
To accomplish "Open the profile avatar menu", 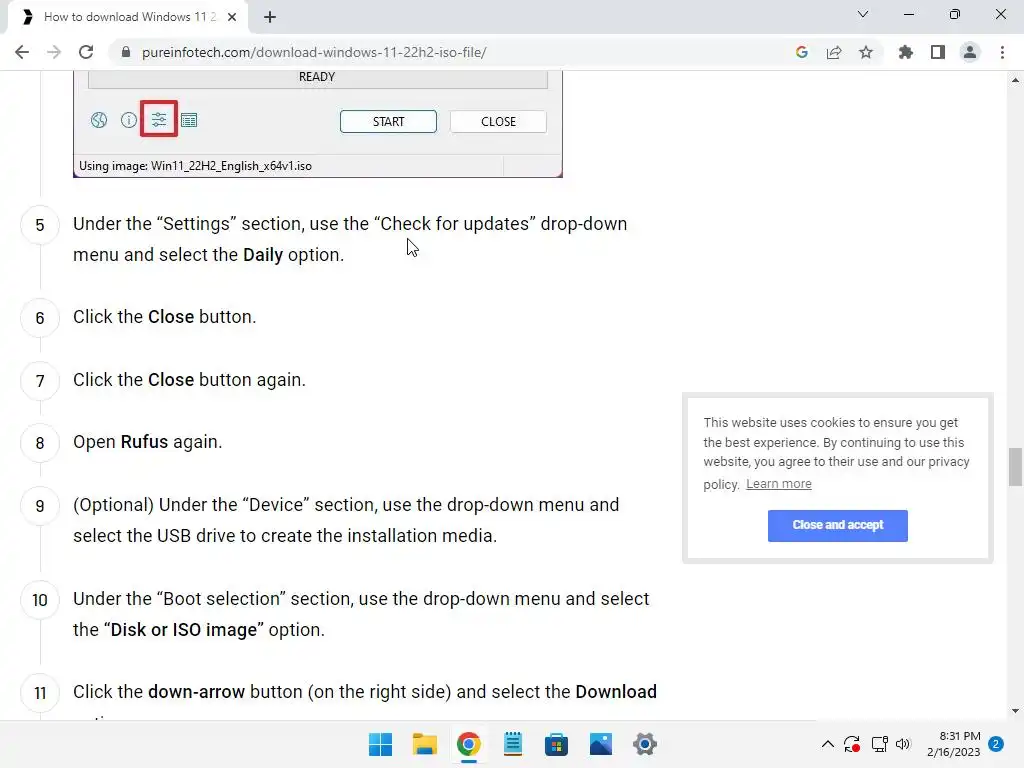I will pyautogui.click(x=970, y=52).
